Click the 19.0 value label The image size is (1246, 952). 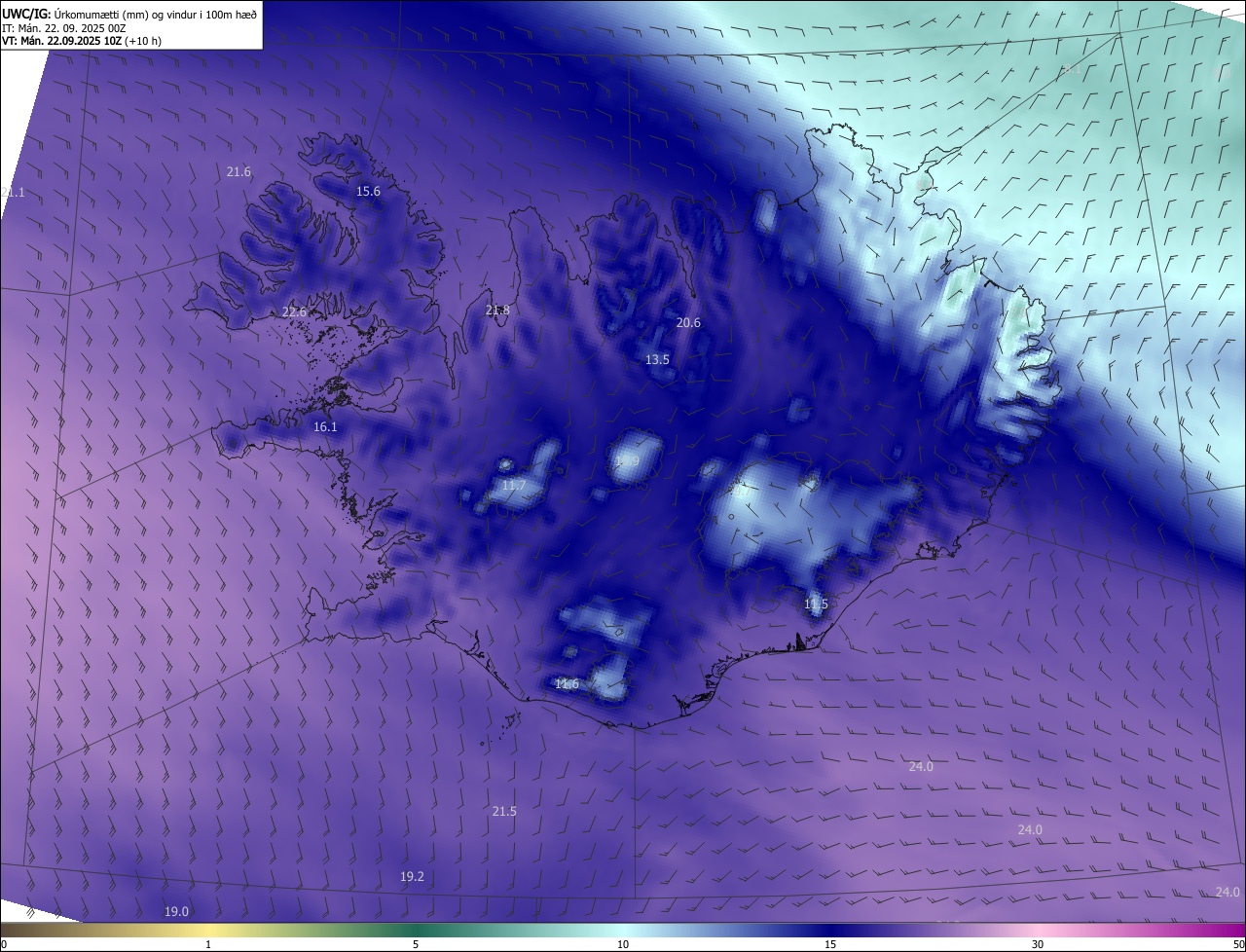pyautogui.click(x=176, y=912)
